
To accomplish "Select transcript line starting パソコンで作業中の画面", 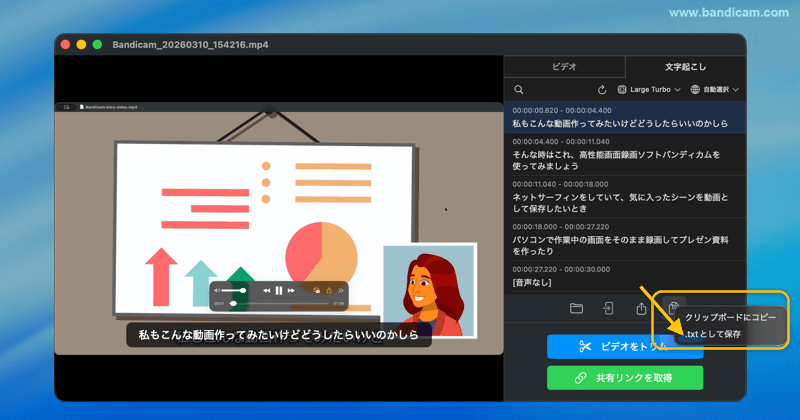I will pos(625,239).
